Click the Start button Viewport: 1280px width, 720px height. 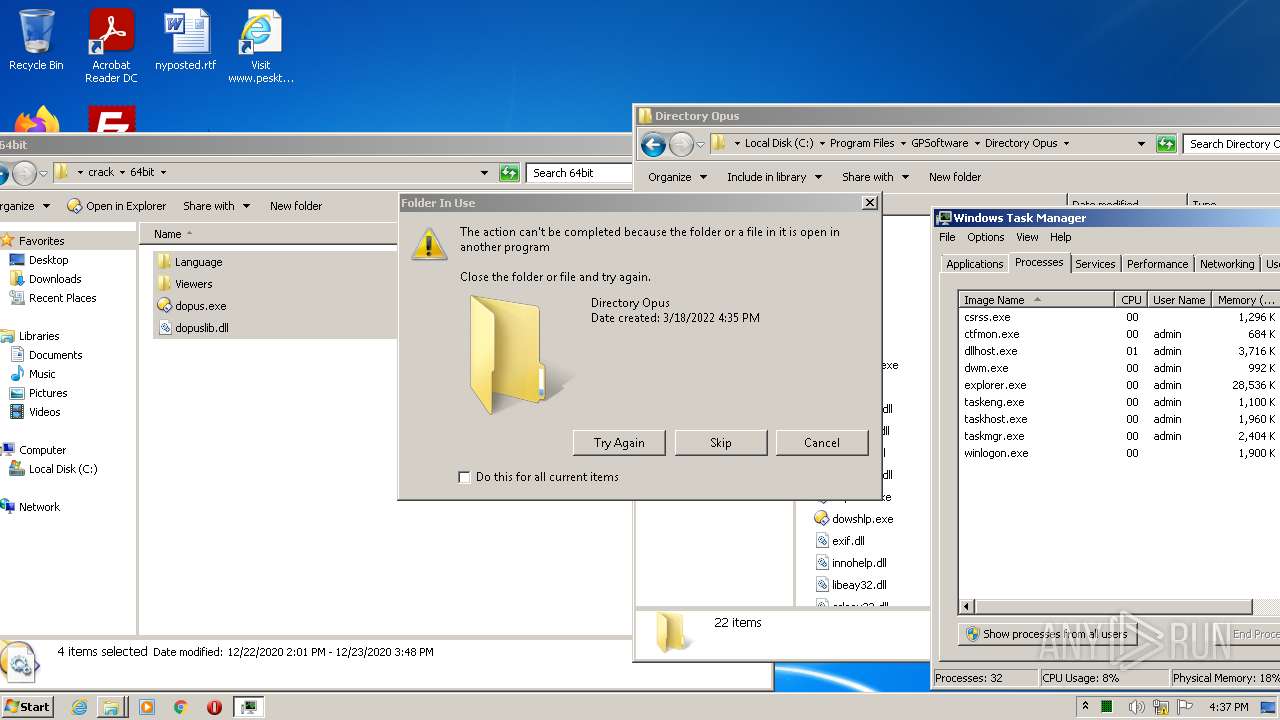(27, 706)
